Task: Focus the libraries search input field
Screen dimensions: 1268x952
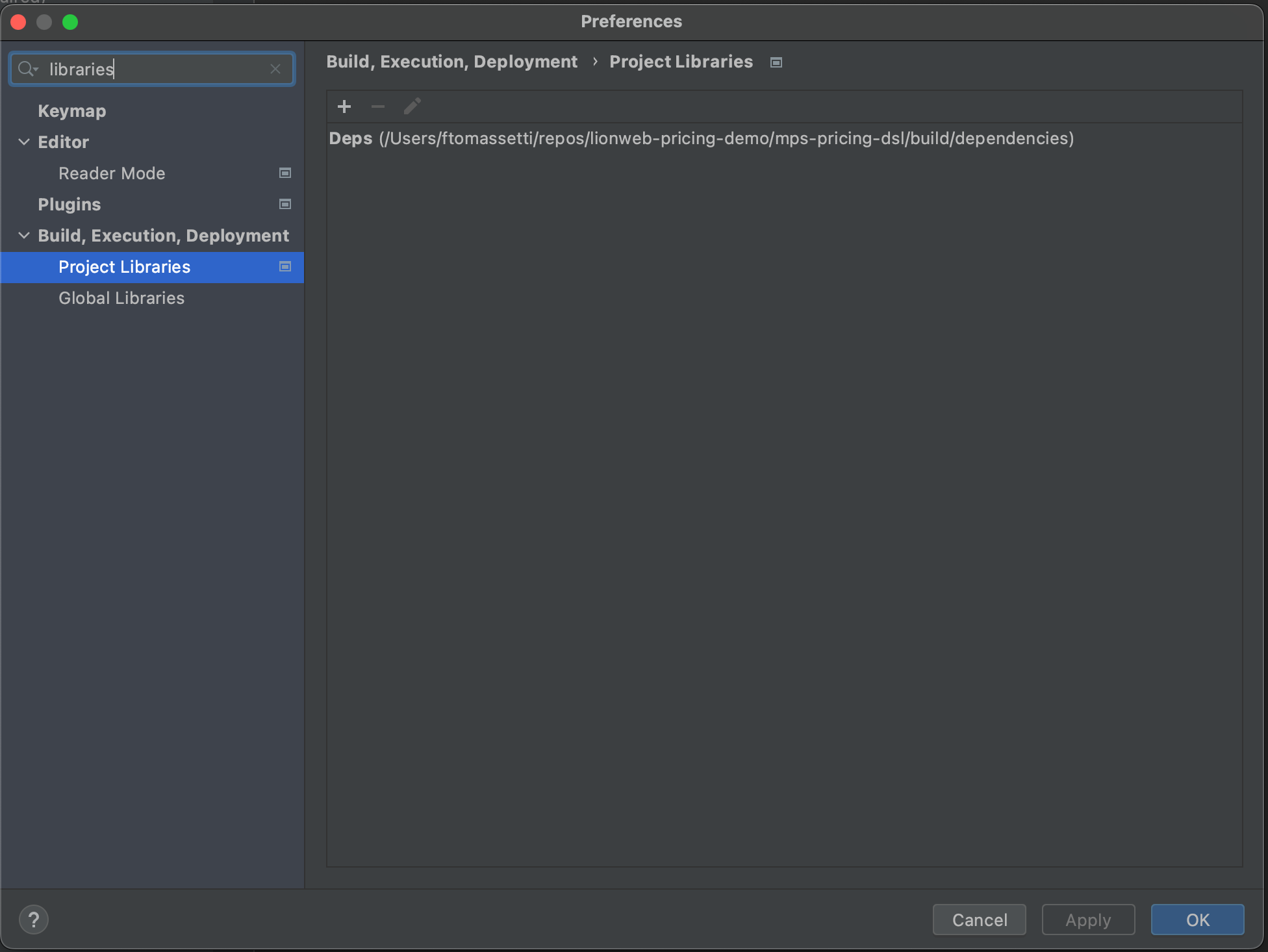Action: tap(153, 69)
